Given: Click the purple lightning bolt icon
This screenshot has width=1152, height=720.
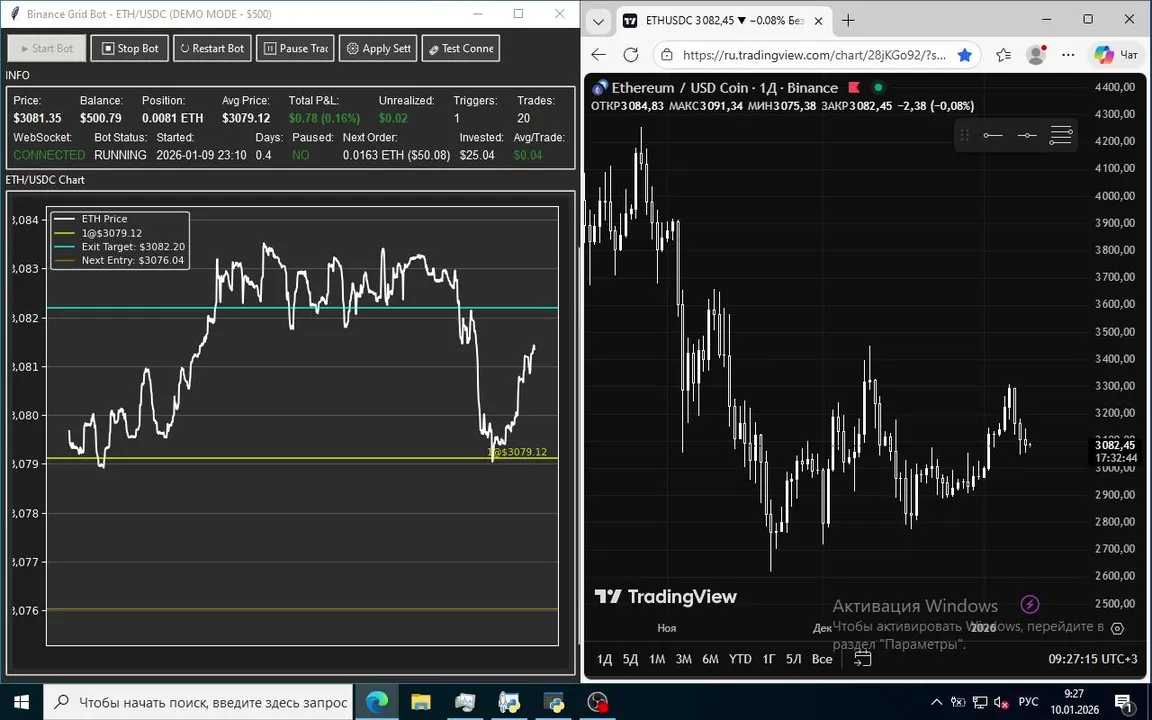Looking at the screenshot, I should tap(1029, 605).
